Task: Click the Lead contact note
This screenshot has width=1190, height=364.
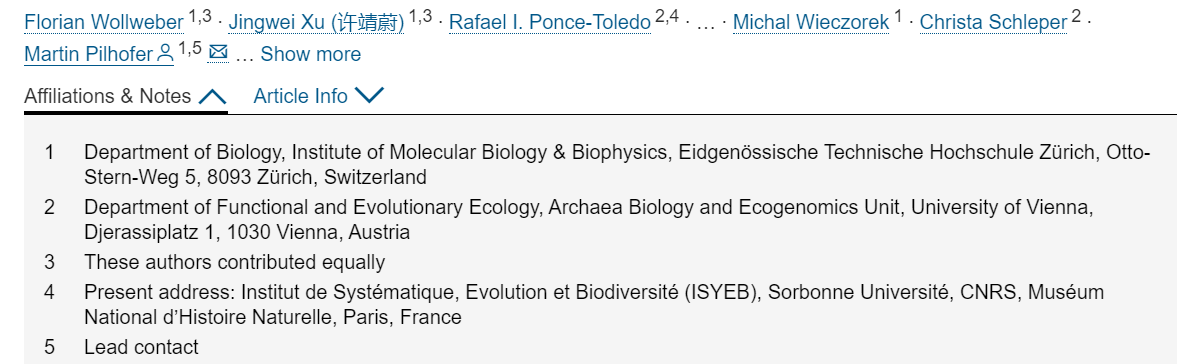Action: point(141,347)
